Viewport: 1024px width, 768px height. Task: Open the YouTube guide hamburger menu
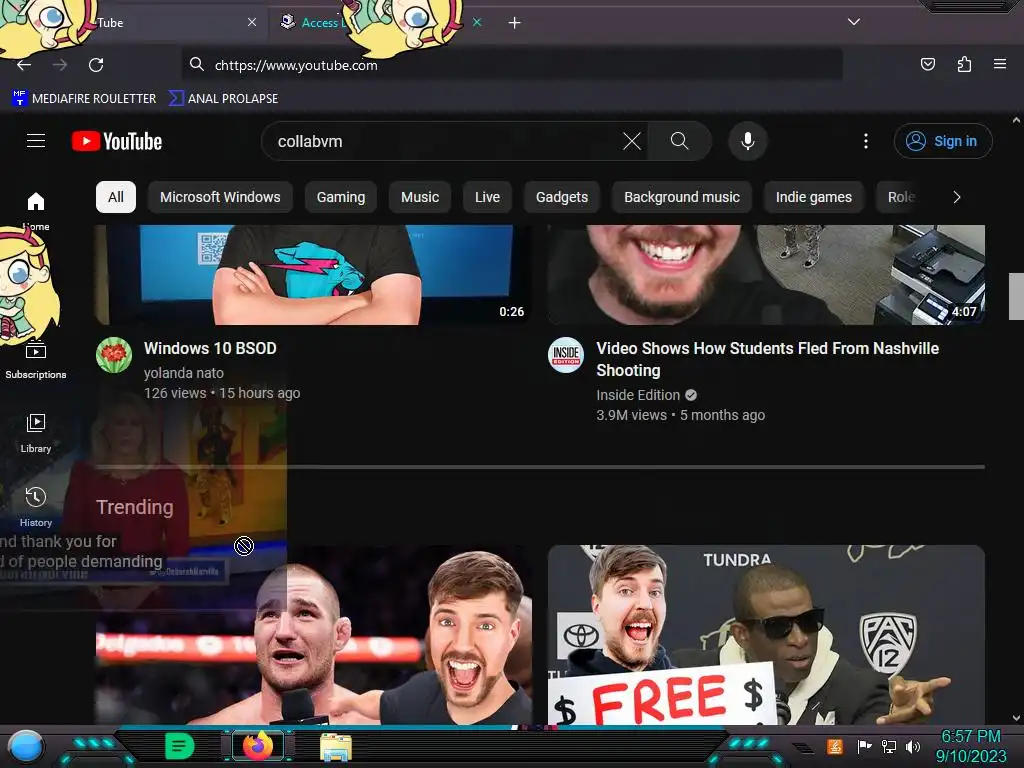coord(36,141)
